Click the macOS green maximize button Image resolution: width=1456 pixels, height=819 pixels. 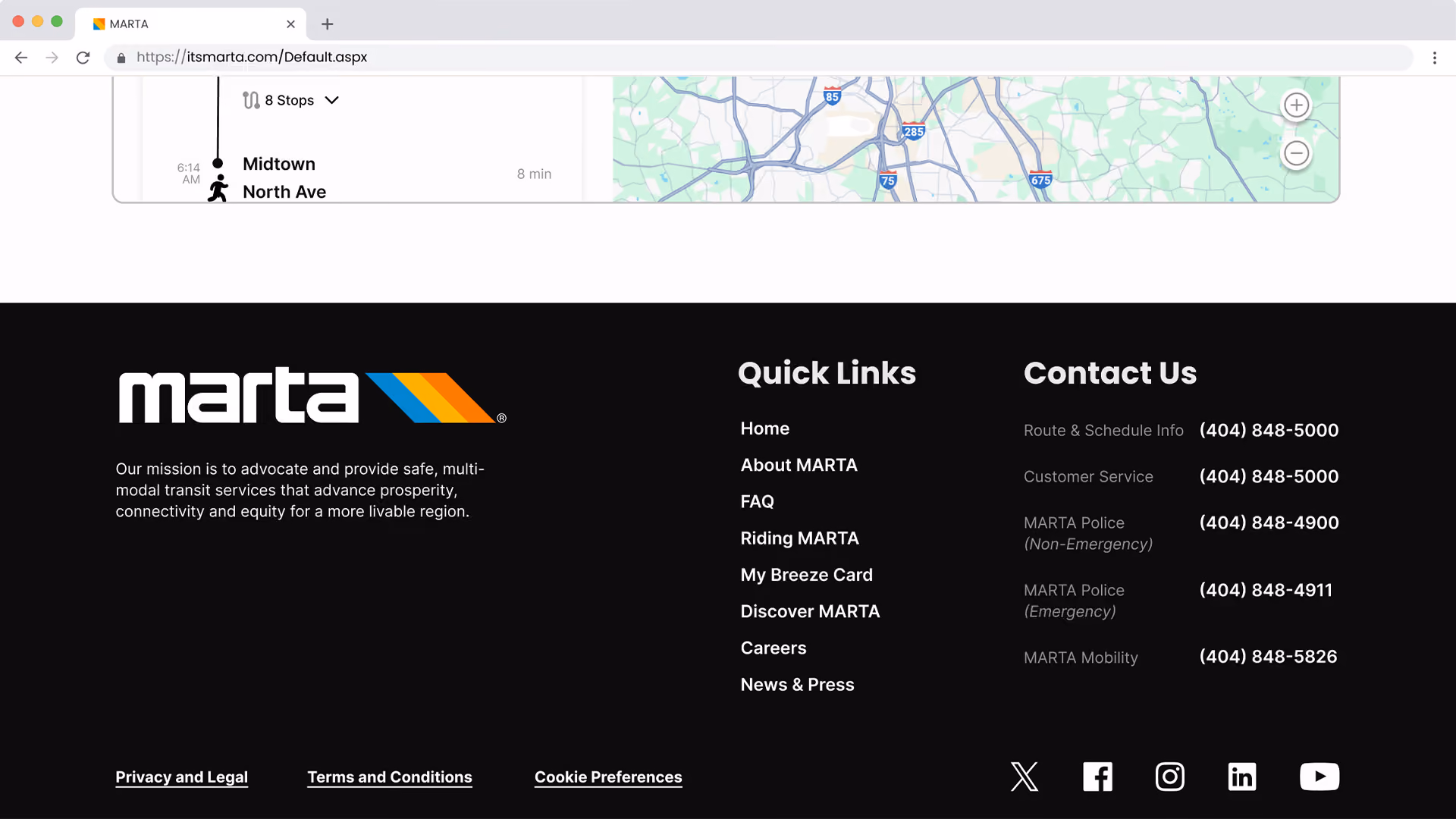pos(57,21)
